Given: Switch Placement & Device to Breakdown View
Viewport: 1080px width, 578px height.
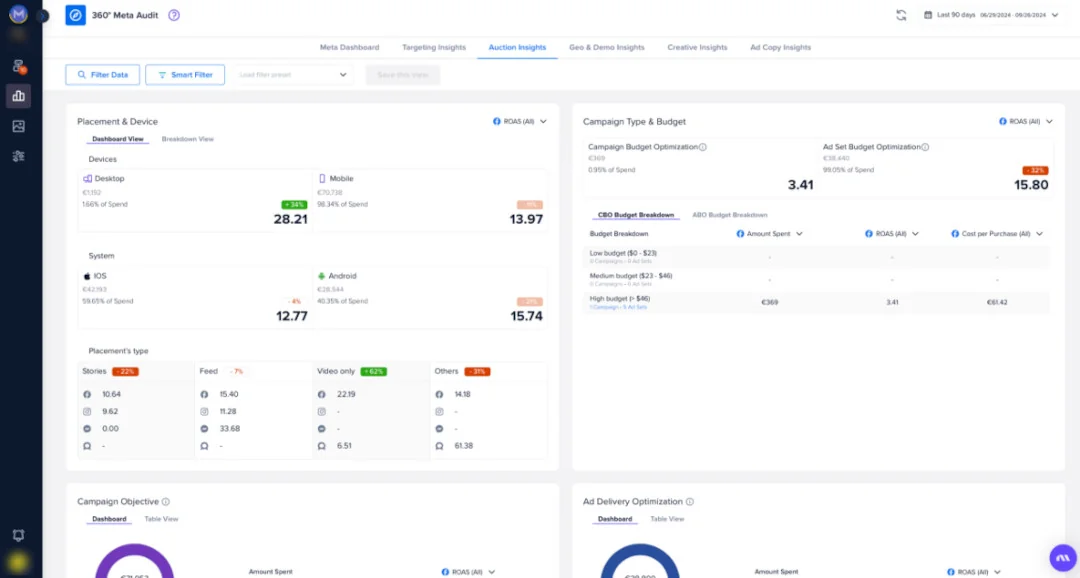Looking at the screenshot, I should (x=187, y=139).
